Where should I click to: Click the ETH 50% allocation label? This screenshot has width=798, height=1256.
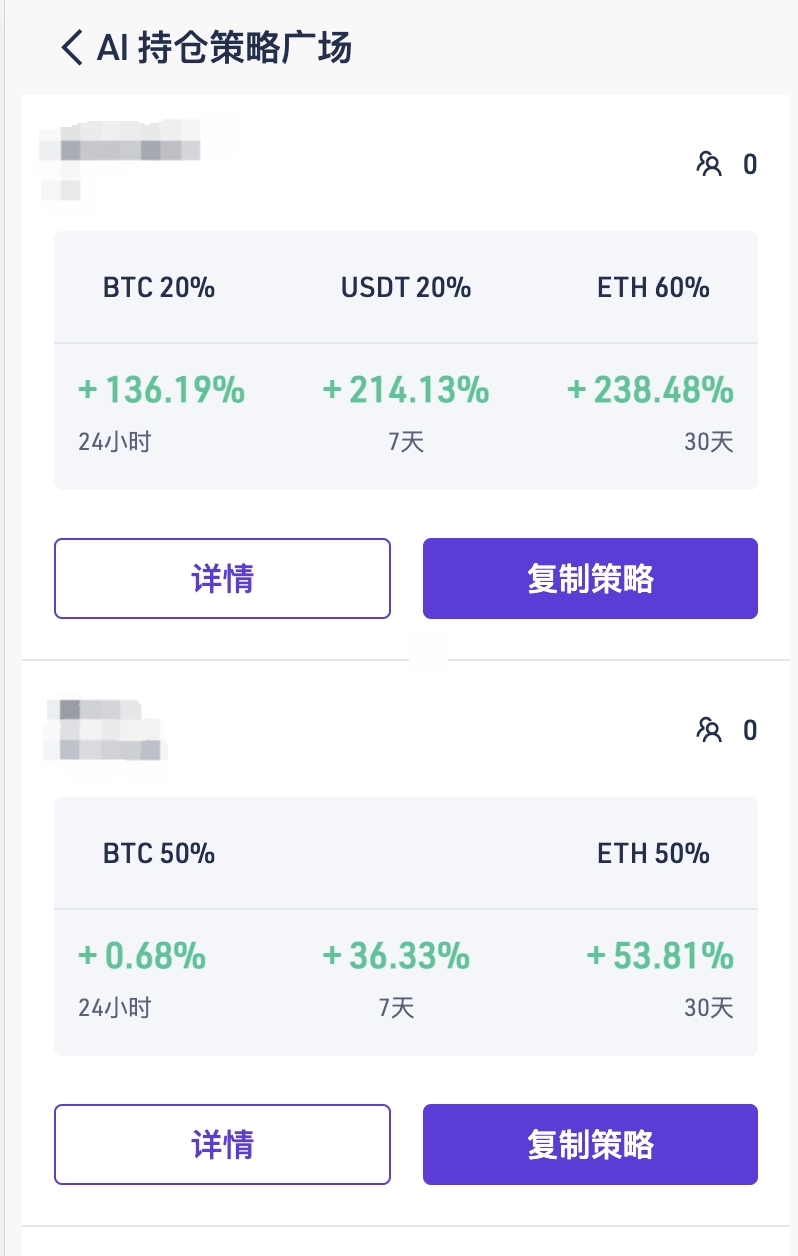click(653, 854)
